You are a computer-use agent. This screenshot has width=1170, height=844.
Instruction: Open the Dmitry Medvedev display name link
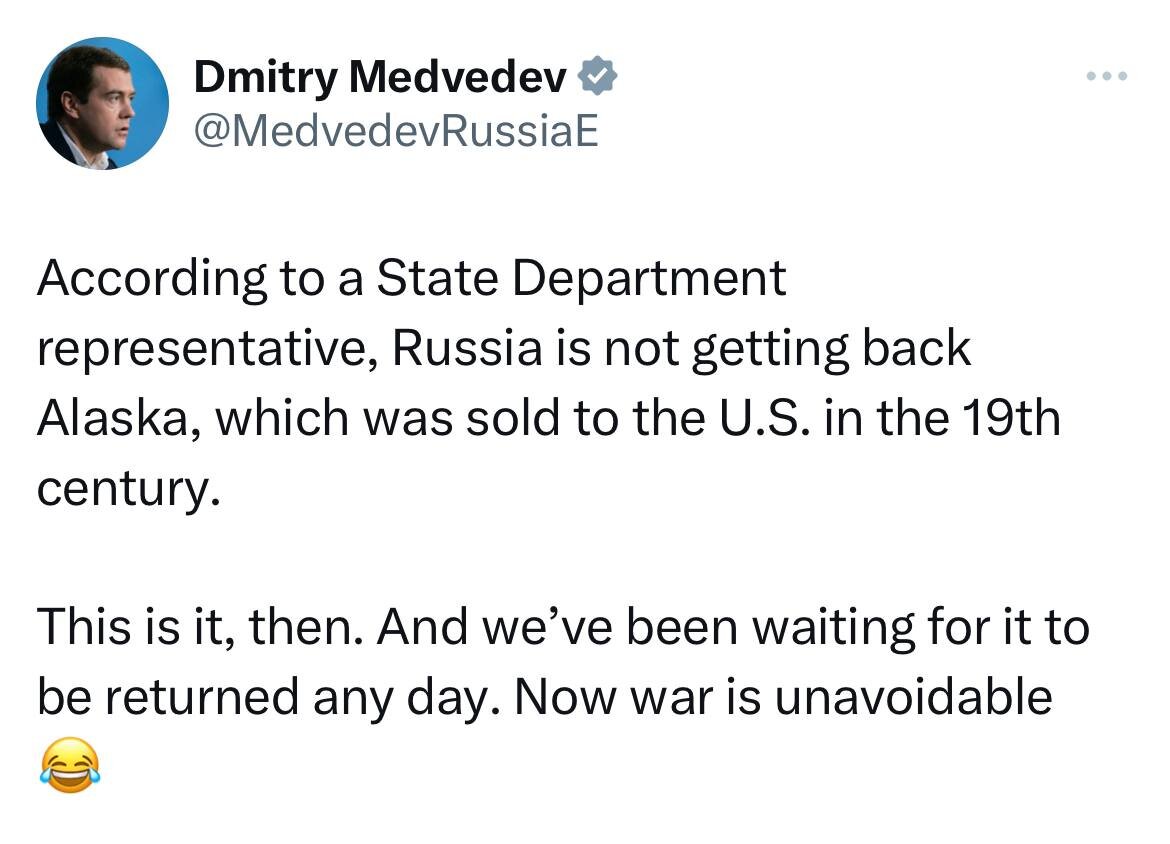click(x=380, y=76)
